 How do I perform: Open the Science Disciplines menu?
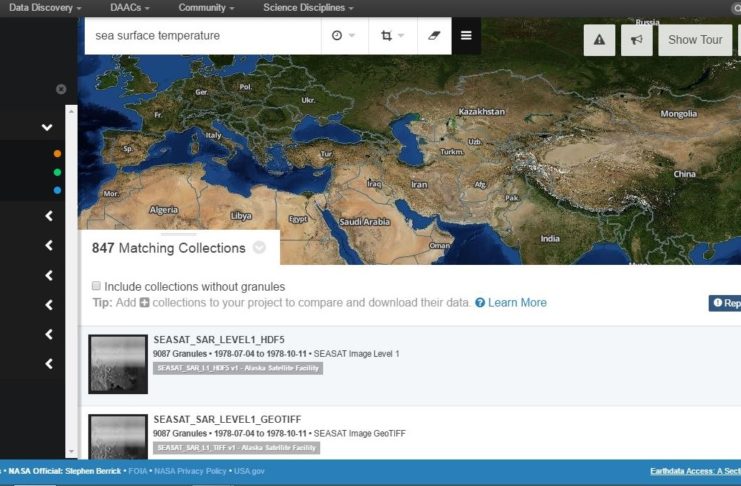308,8
